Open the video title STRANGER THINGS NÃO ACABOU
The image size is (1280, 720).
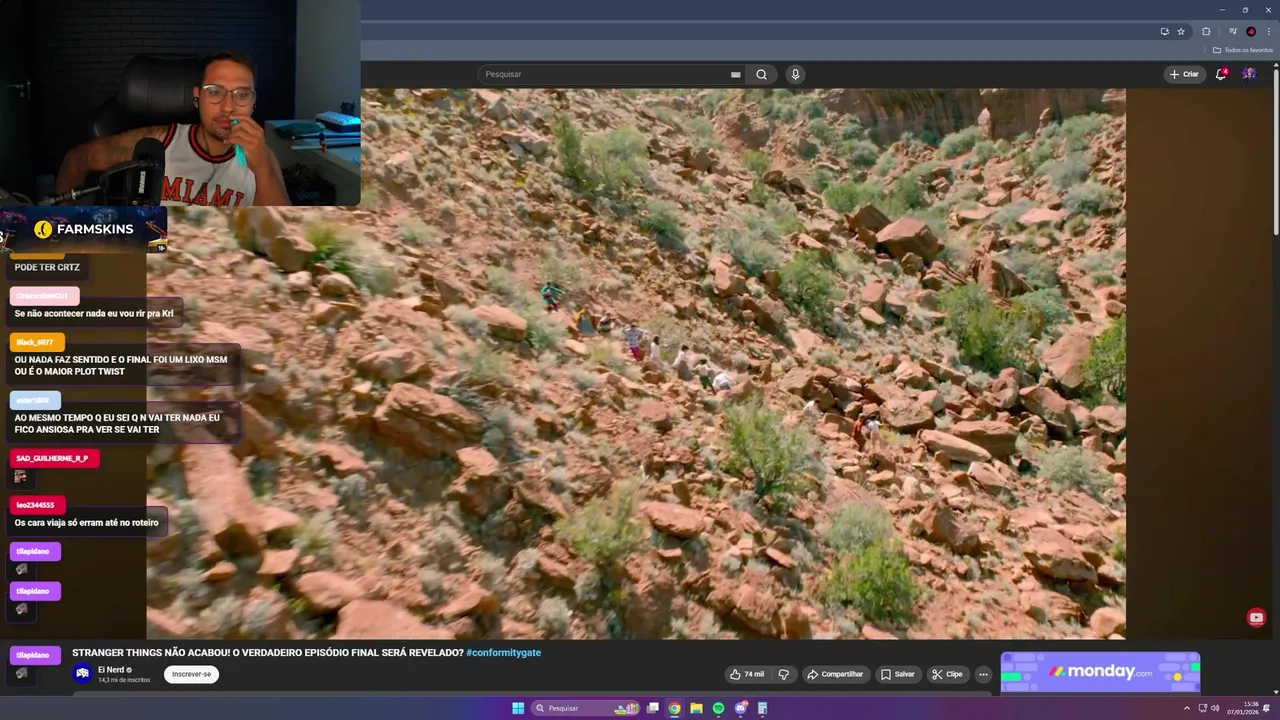(x=268, y=652)
